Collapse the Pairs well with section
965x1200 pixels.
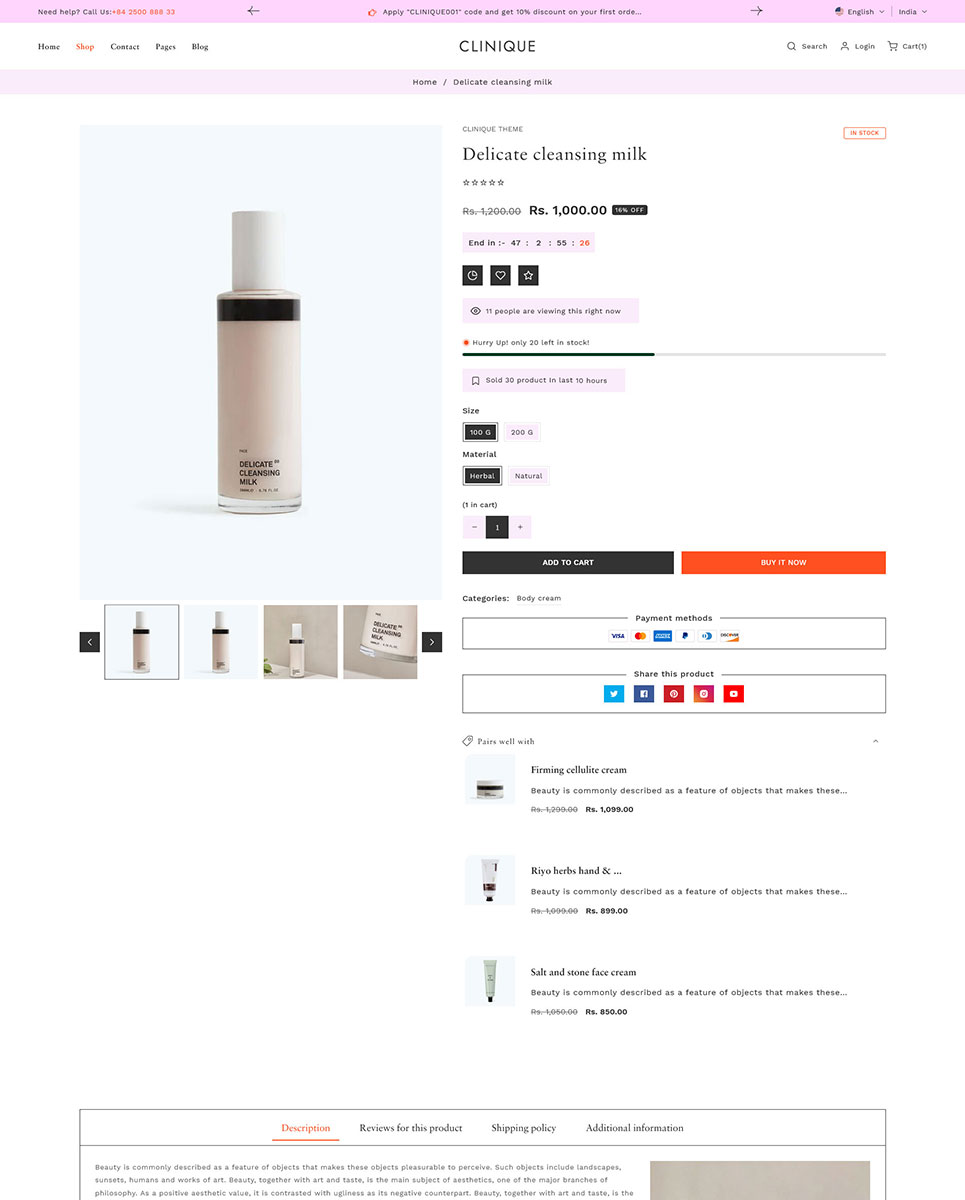tap(876, 741)
